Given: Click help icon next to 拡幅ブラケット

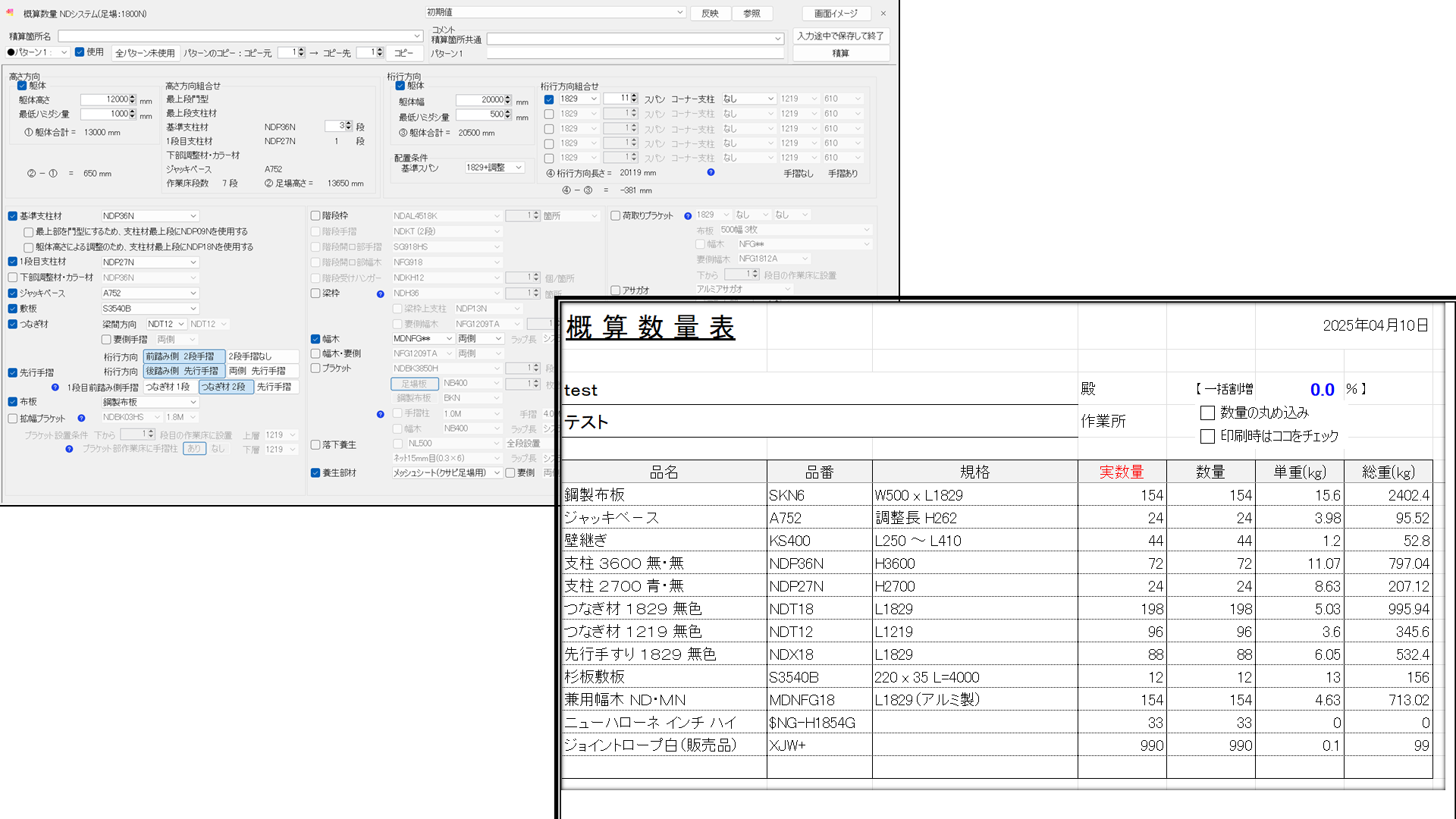Looking at the screenshot, I should 81,418.
